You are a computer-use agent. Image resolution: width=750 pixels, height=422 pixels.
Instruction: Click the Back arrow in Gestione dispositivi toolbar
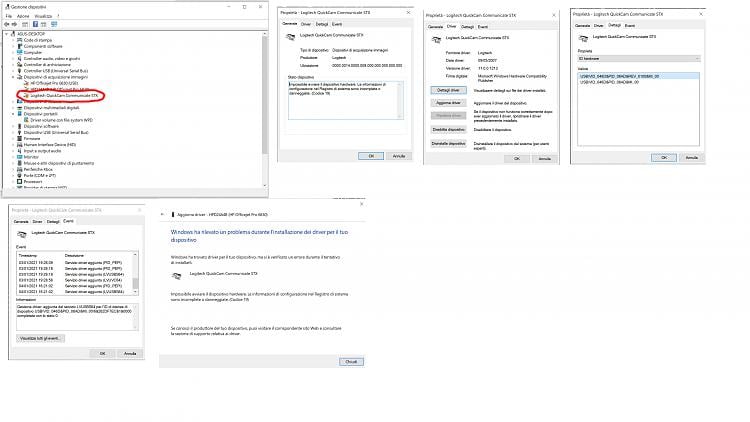(x=6, y=24)
